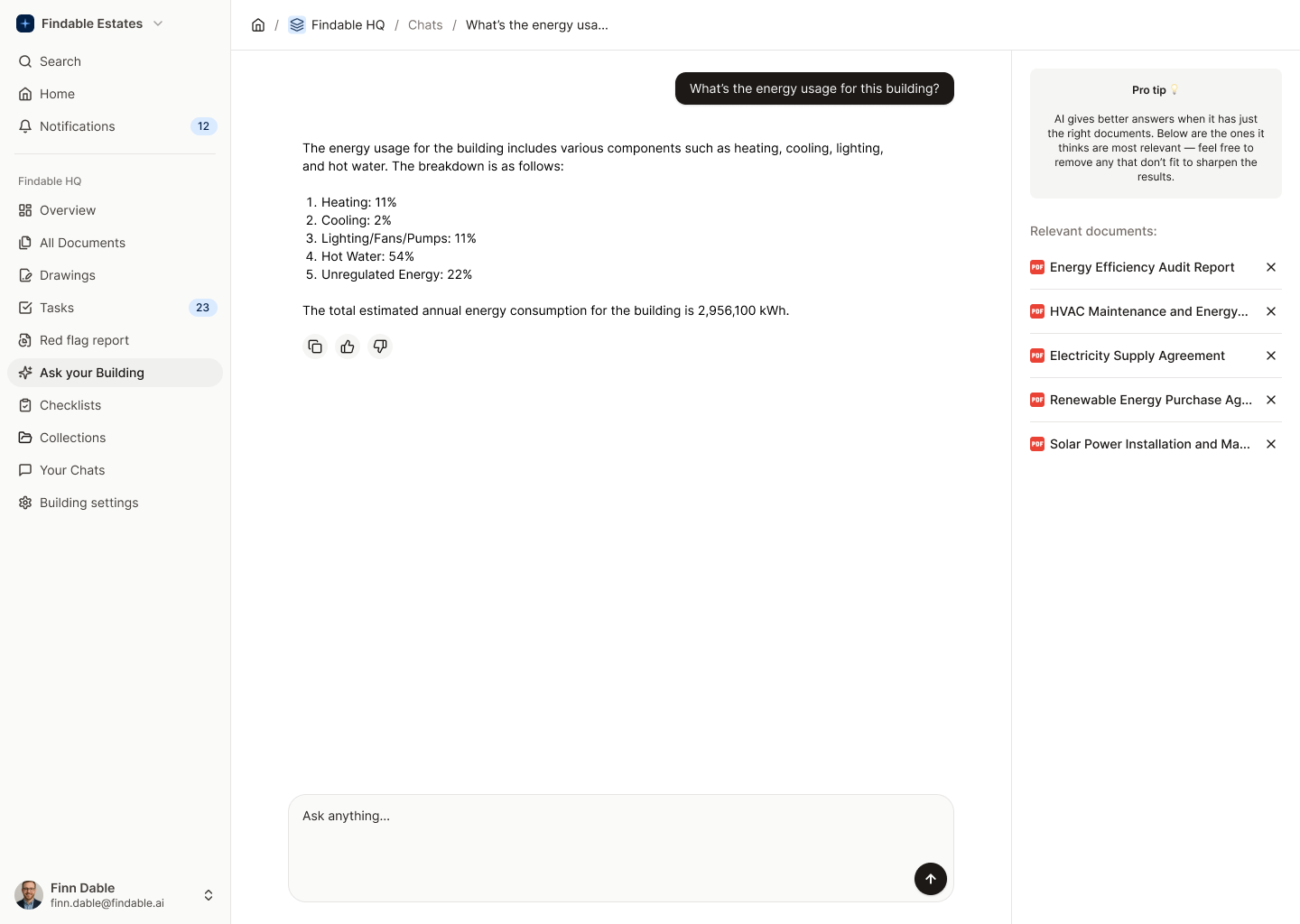Open Search in the sidebar
Viewport: 1300px width, 924px height.
115,61
